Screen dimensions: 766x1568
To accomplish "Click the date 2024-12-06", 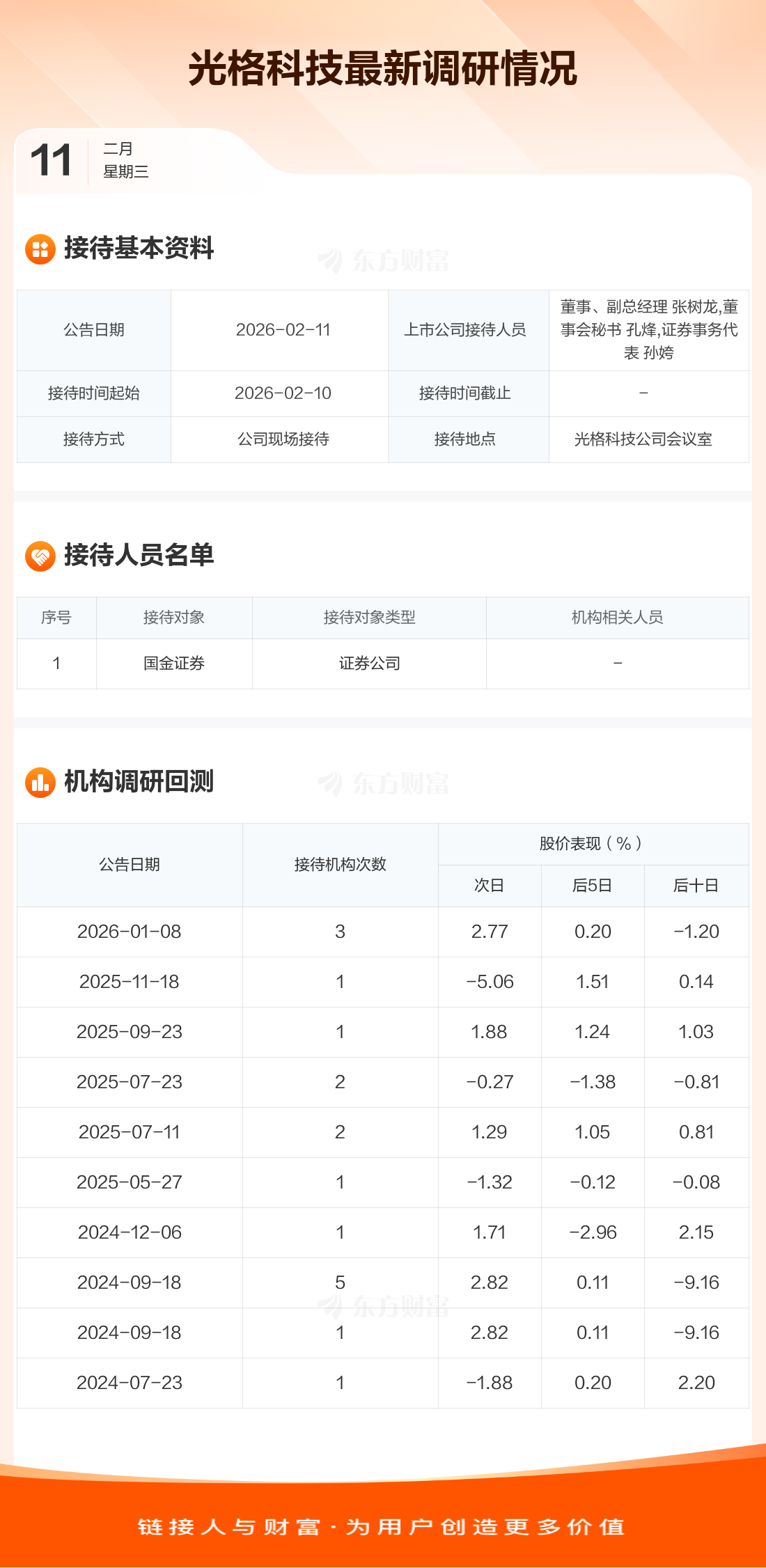I will coord(130,1232).
